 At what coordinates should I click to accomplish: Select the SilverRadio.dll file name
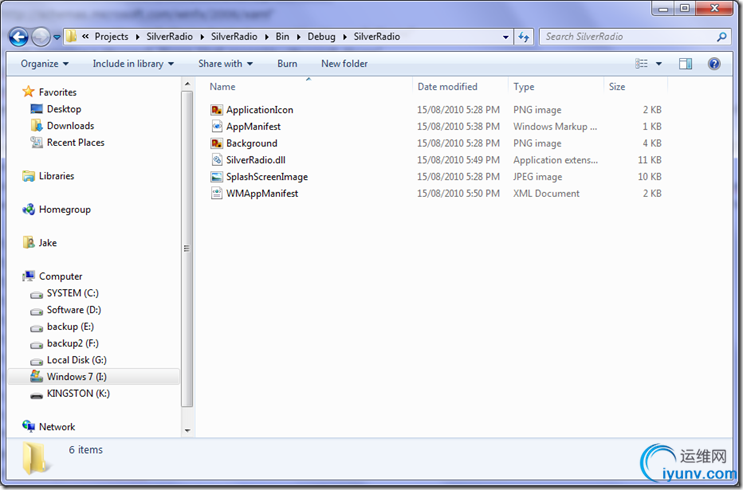click(256, 160)
